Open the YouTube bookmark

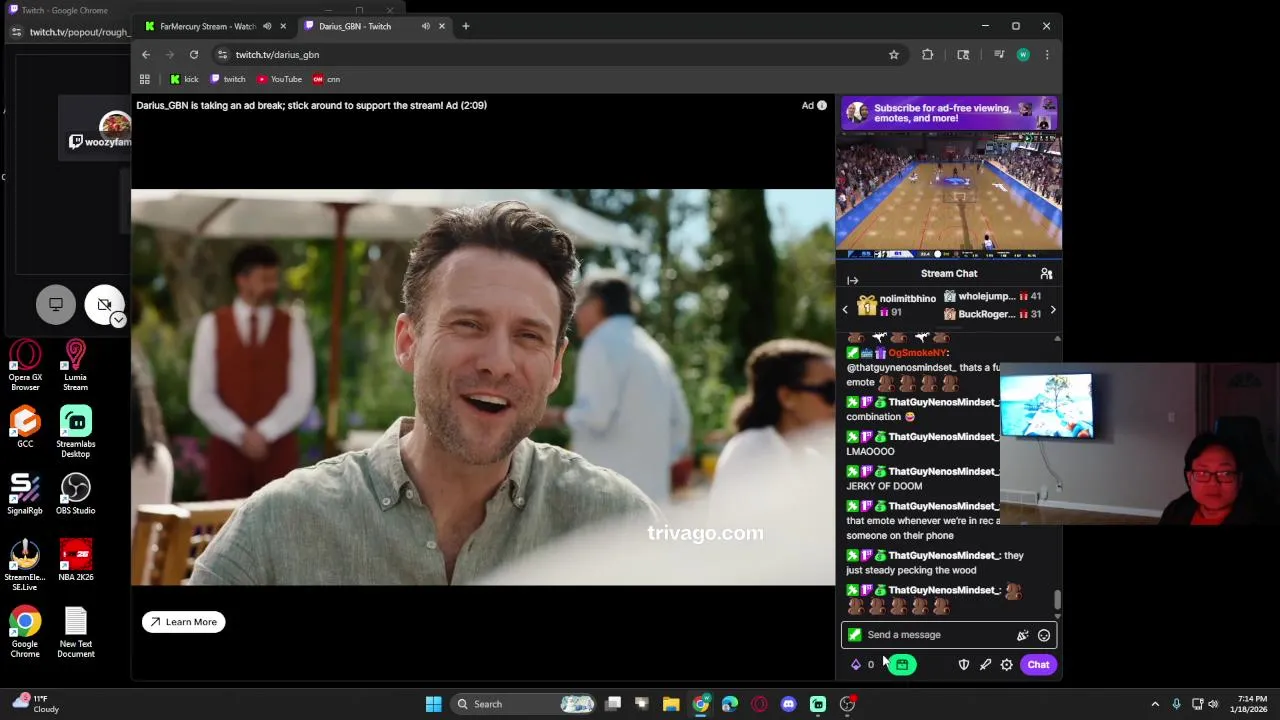279,79
